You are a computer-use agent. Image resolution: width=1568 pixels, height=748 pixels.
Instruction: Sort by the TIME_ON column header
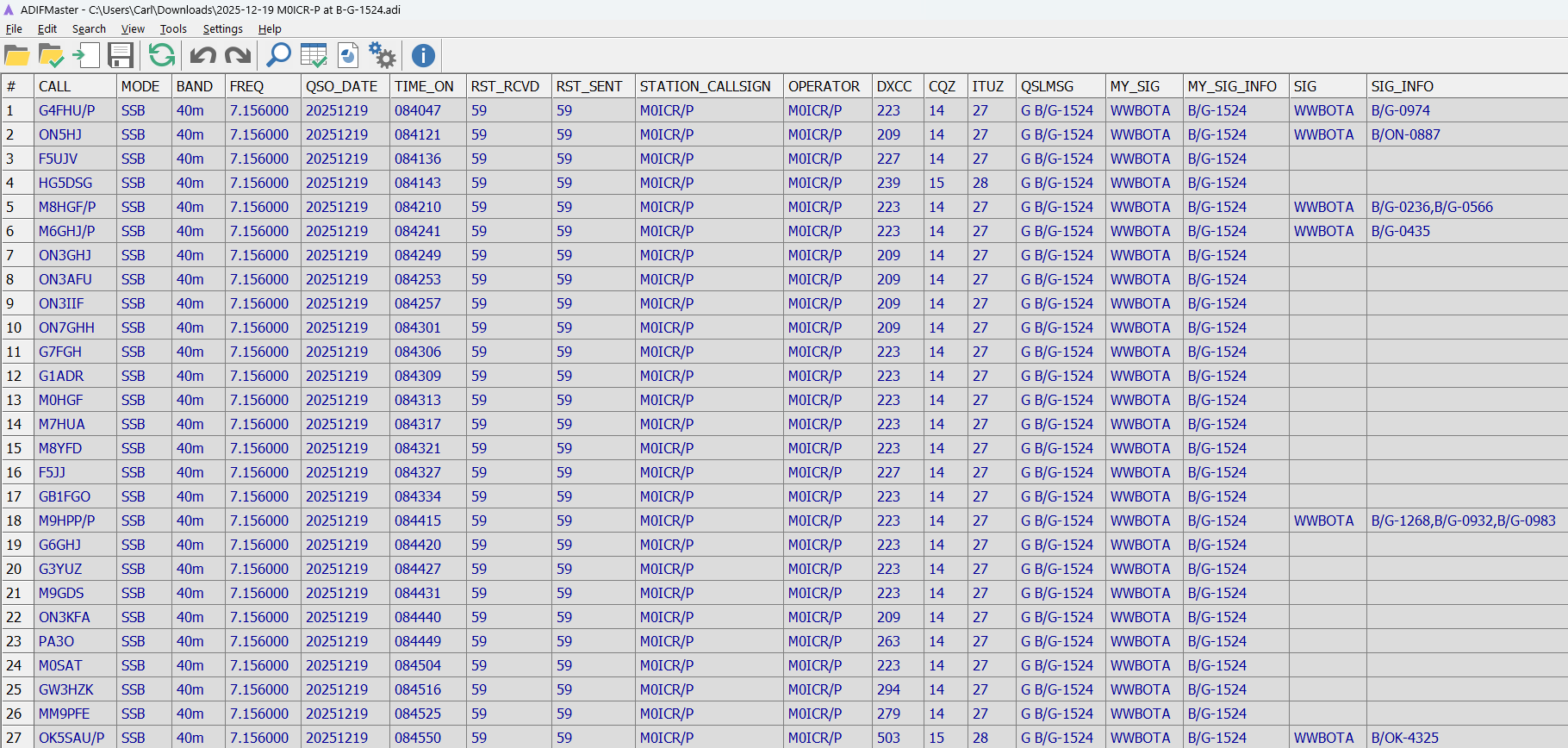(424, 86)
